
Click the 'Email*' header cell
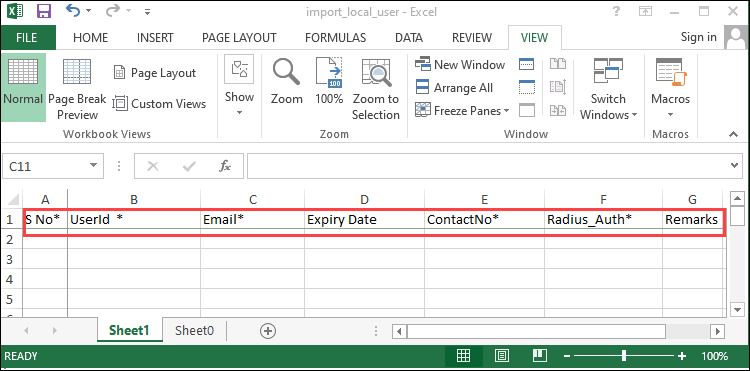click(253, 219)
